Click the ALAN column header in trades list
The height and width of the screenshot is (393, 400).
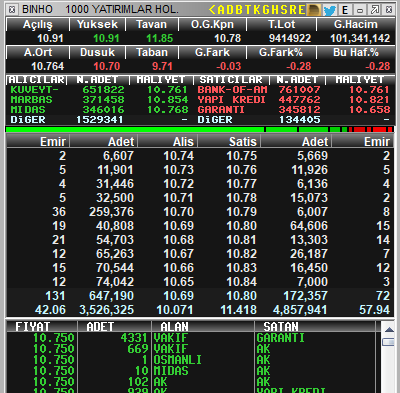pos(203,327)
